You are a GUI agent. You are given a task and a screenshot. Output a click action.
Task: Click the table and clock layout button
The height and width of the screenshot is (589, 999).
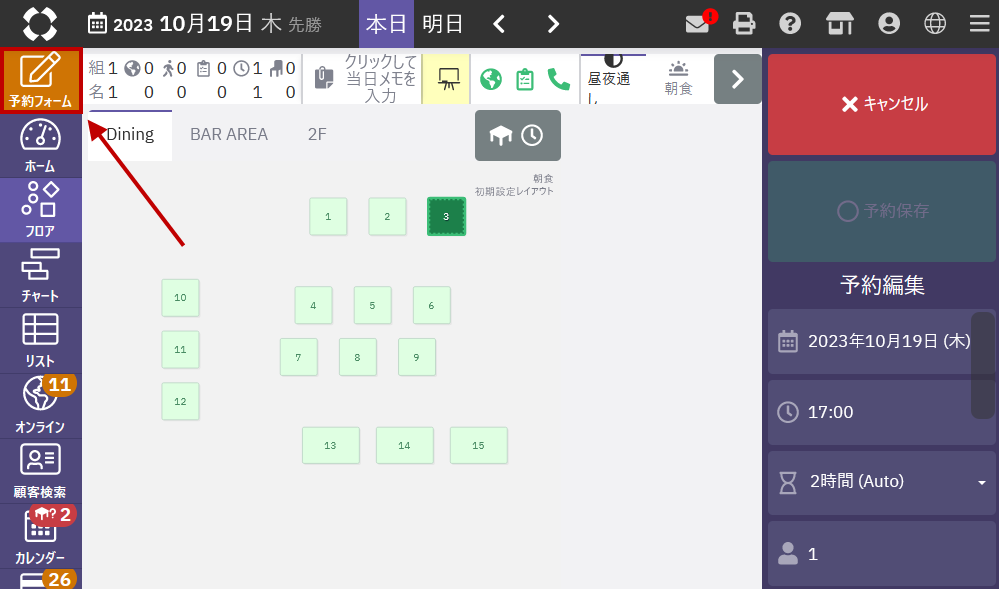pyautogui.click(x=517, y=135)
